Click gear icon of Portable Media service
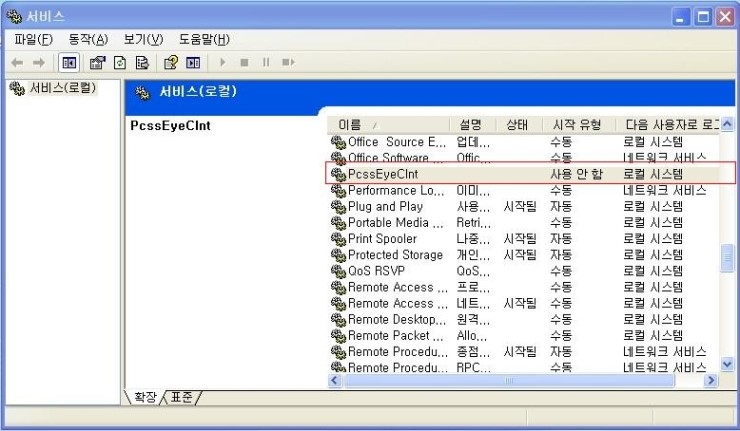740x431 pixels. tap(338, 222)
